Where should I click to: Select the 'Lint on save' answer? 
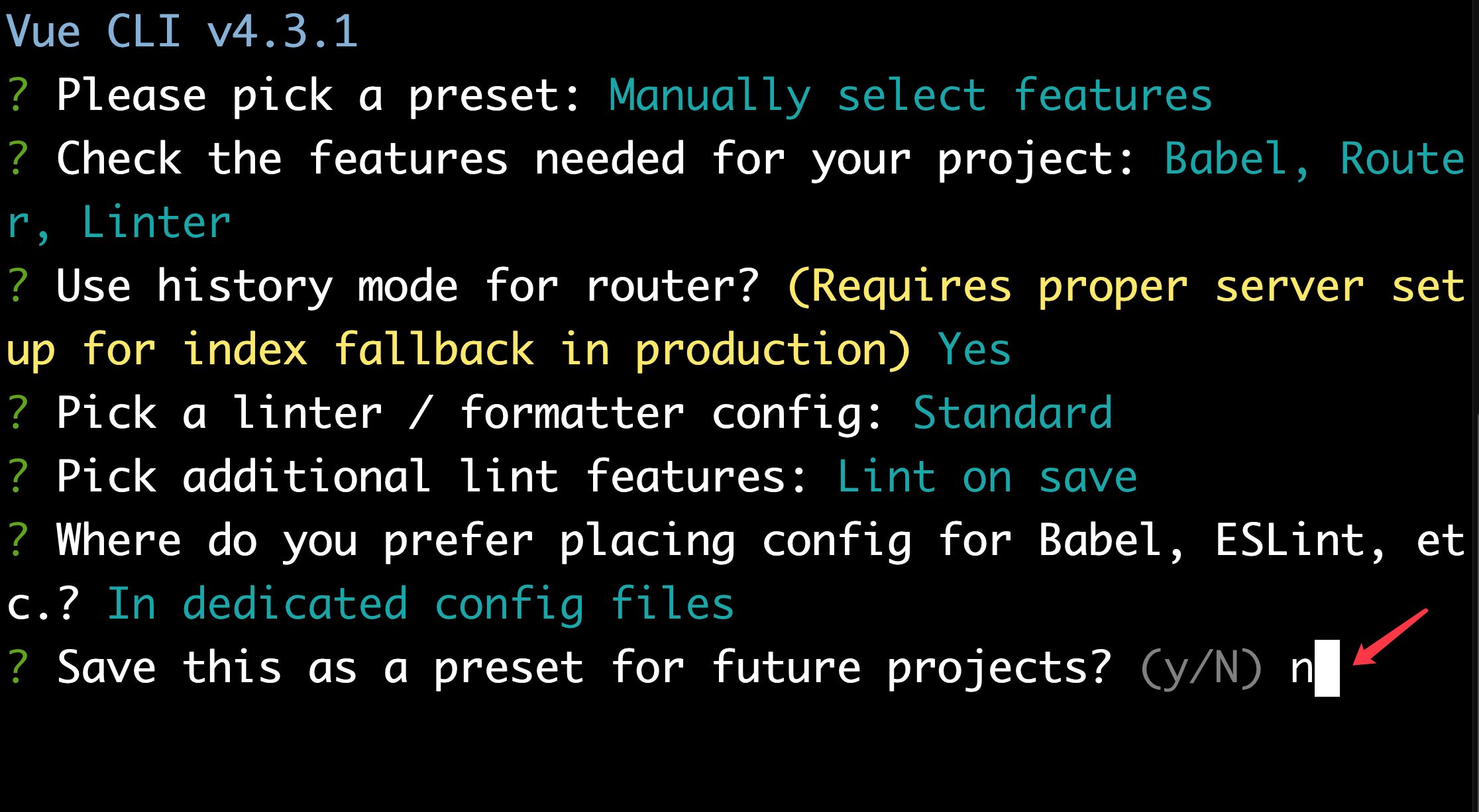(987, 476)
